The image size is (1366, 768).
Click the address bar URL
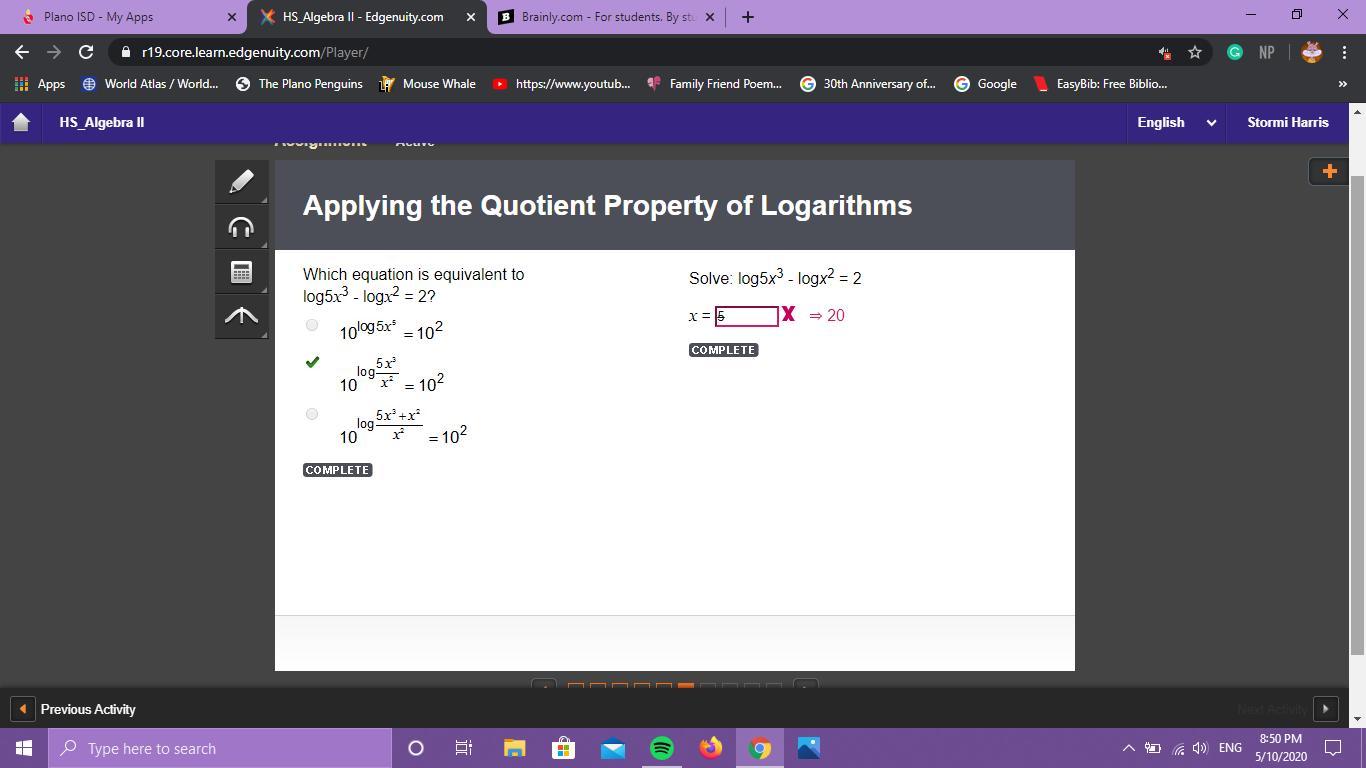click(255, 52)
